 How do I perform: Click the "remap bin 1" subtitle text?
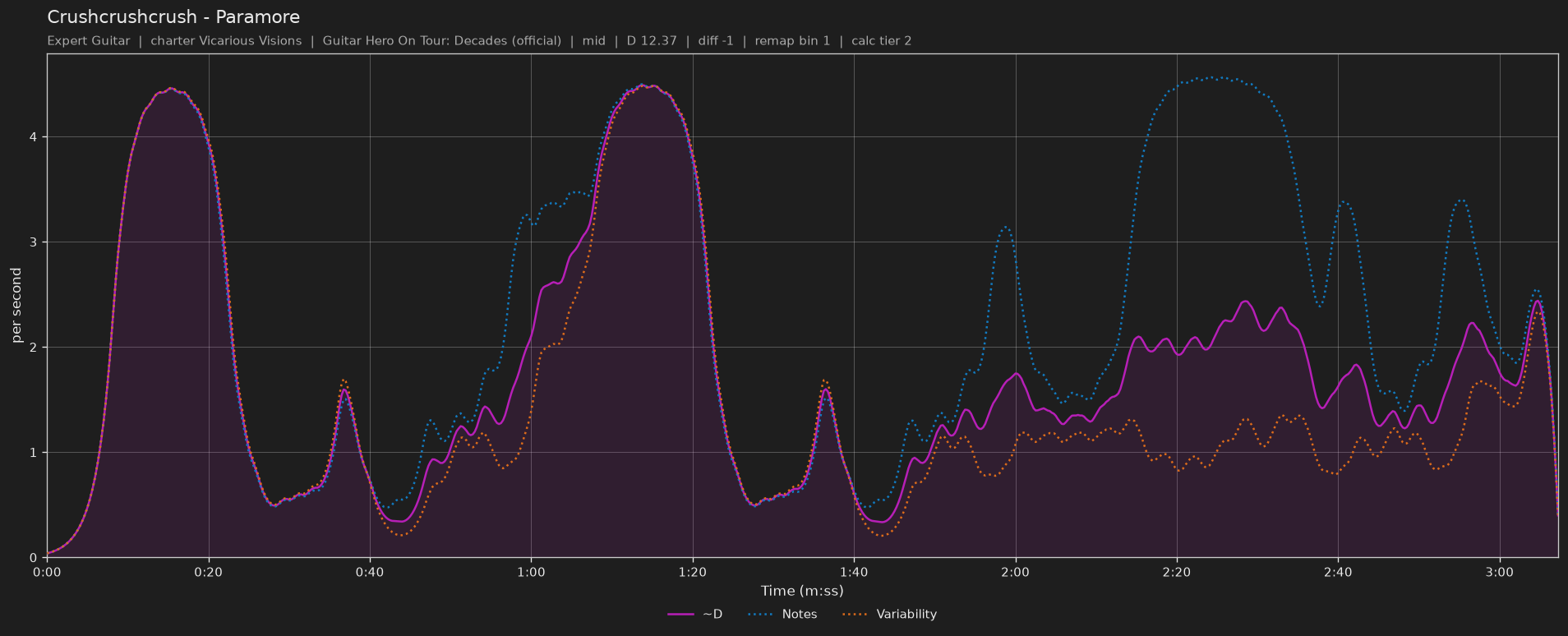pyautogui.click(x=793, y=41)
